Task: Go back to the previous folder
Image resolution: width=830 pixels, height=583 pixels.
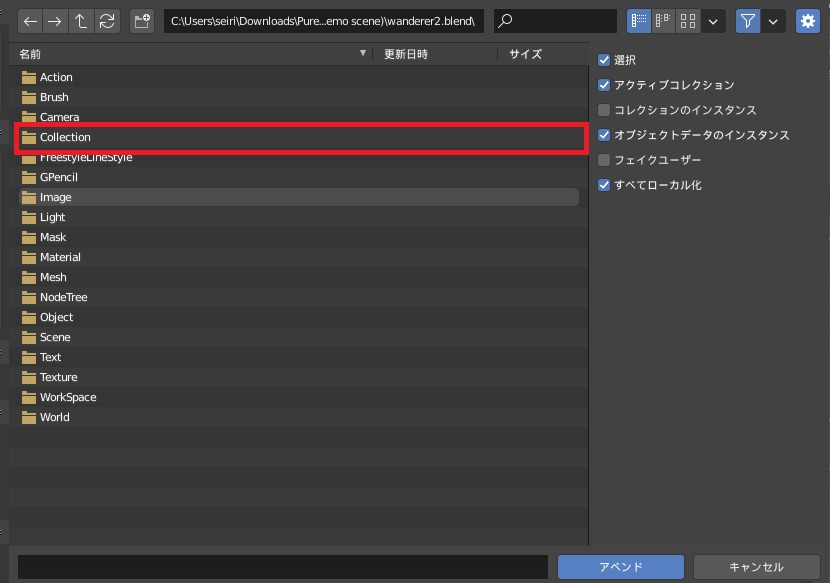Action: (x=29, y=20)
